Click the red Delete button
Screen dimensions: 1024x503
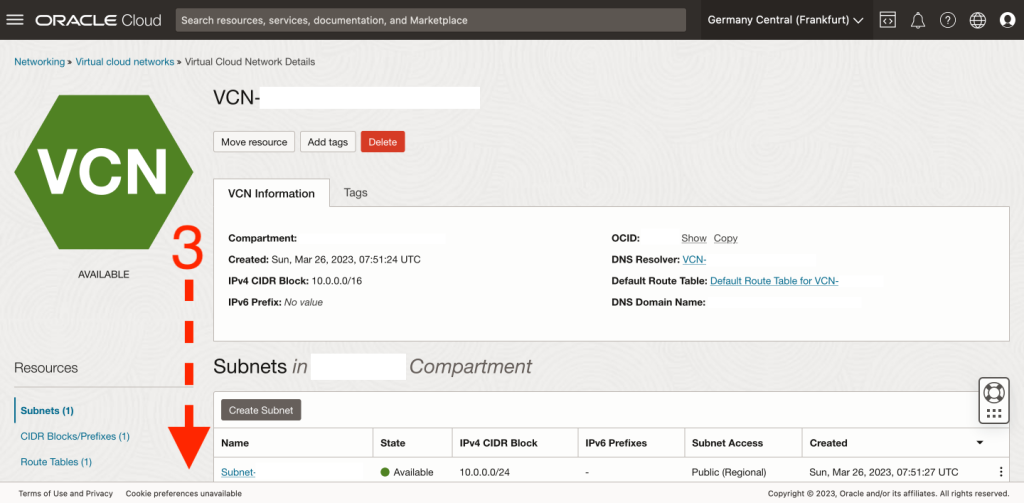382,142
